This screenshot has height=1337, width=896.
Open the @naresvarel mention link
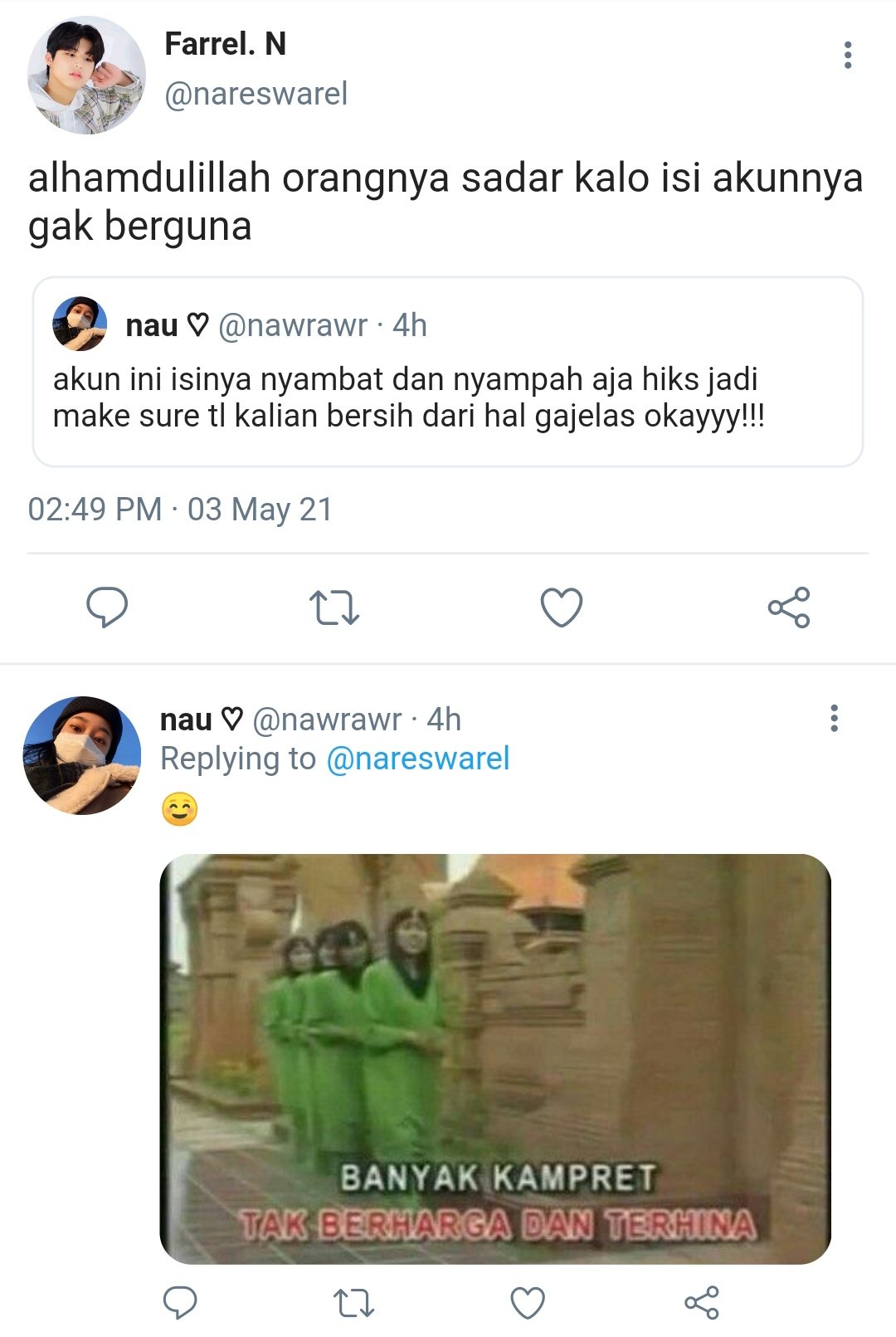[x=418, y=759]
